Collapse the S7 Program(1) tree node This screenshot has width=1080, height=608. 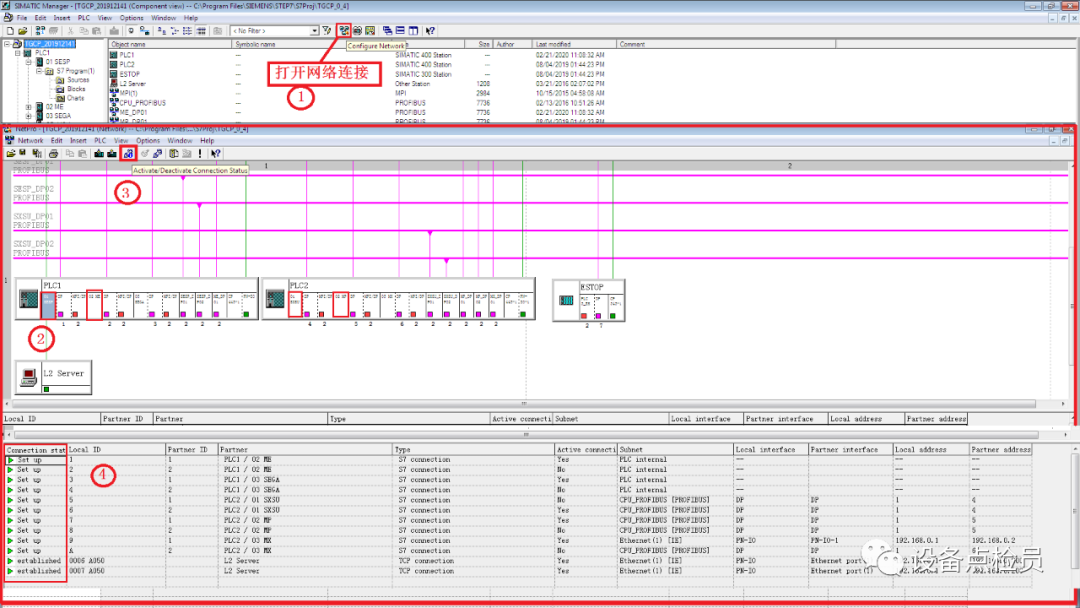tap(39, 71)
